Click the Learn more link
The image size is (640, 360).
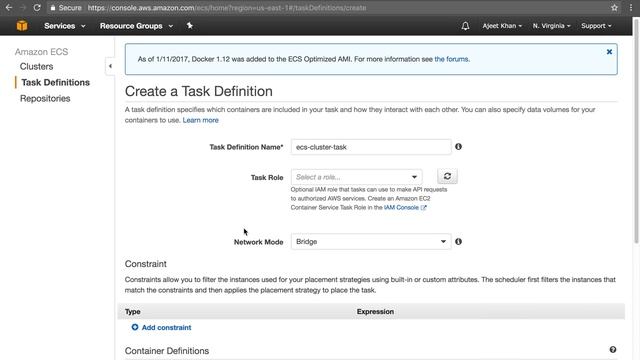click(200, 120)
